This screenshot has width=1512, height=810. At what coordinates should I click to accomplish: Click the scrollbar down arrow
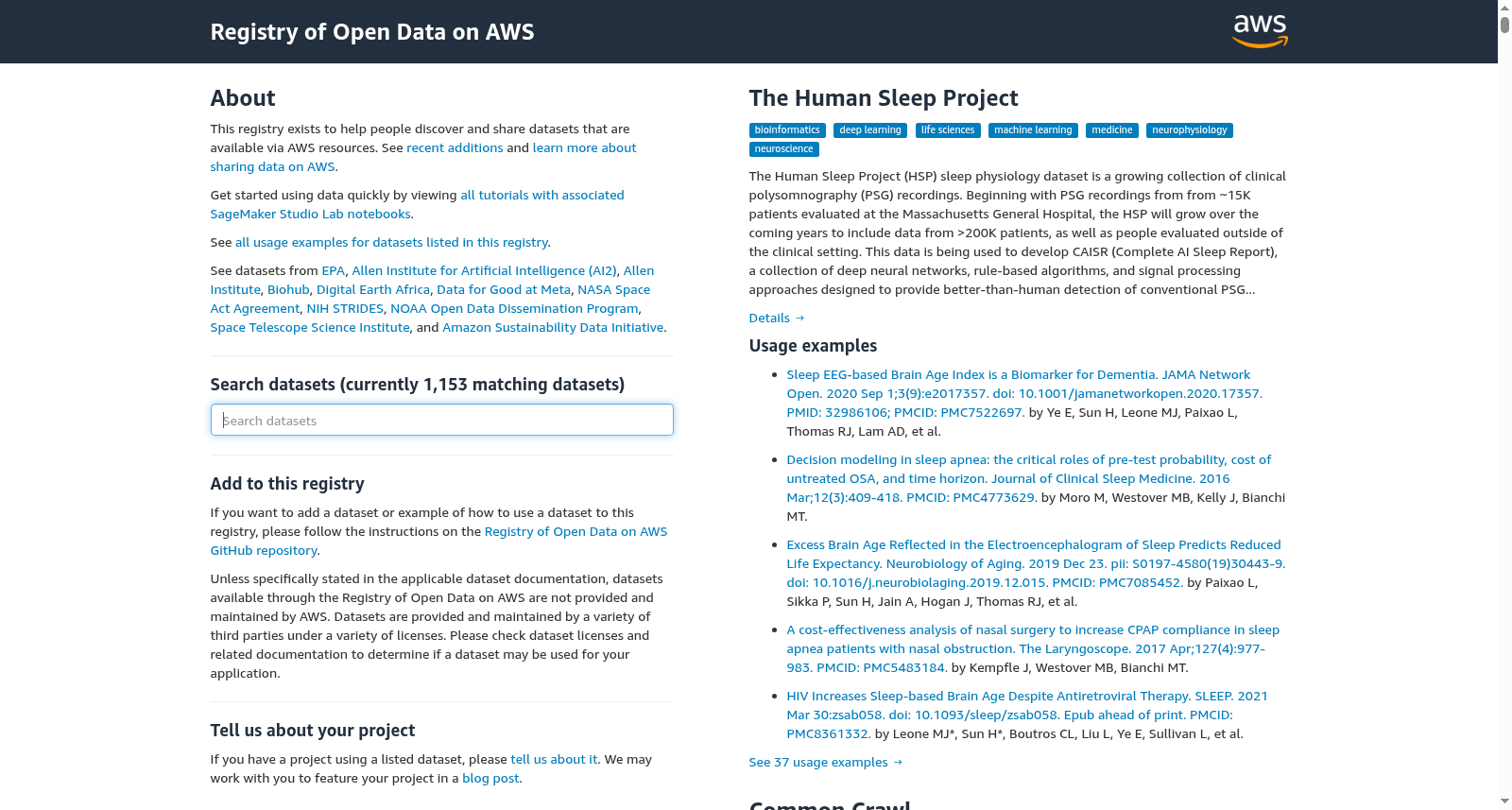point(1504,802)
